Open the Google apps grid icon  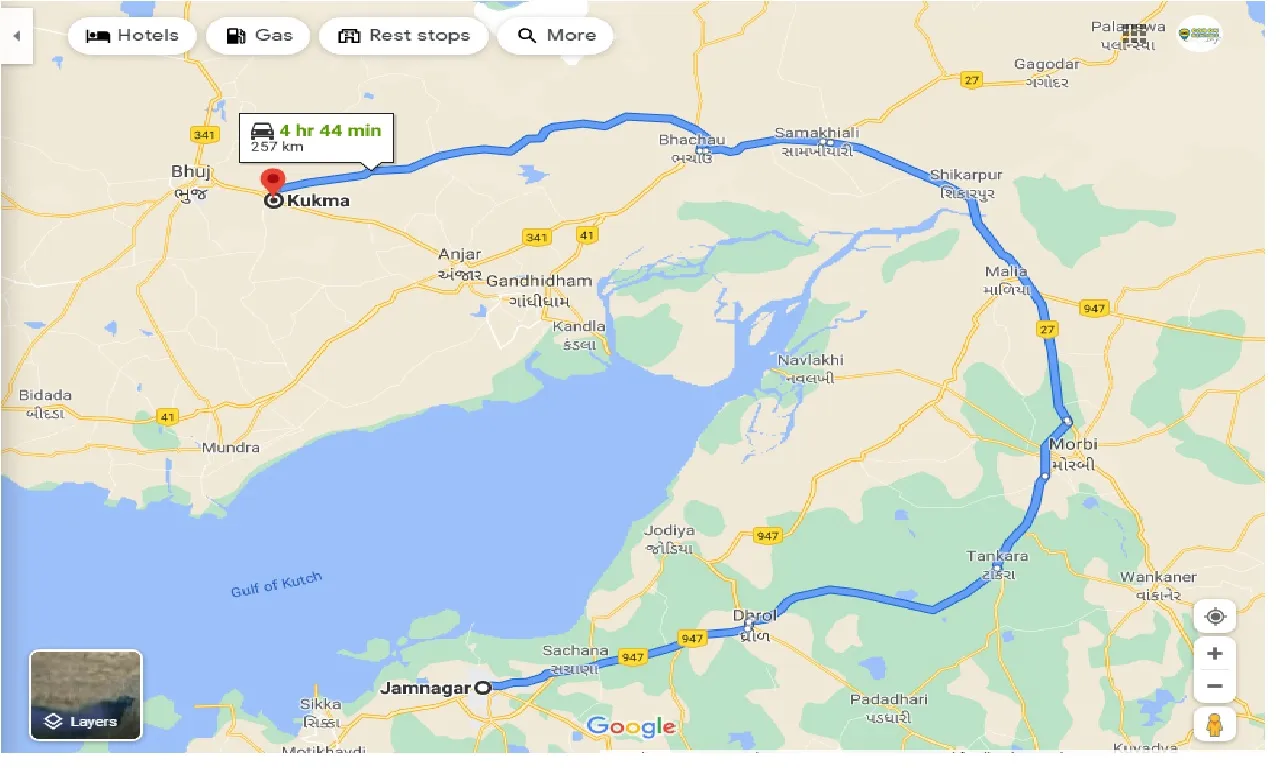tap(1134, 35)
